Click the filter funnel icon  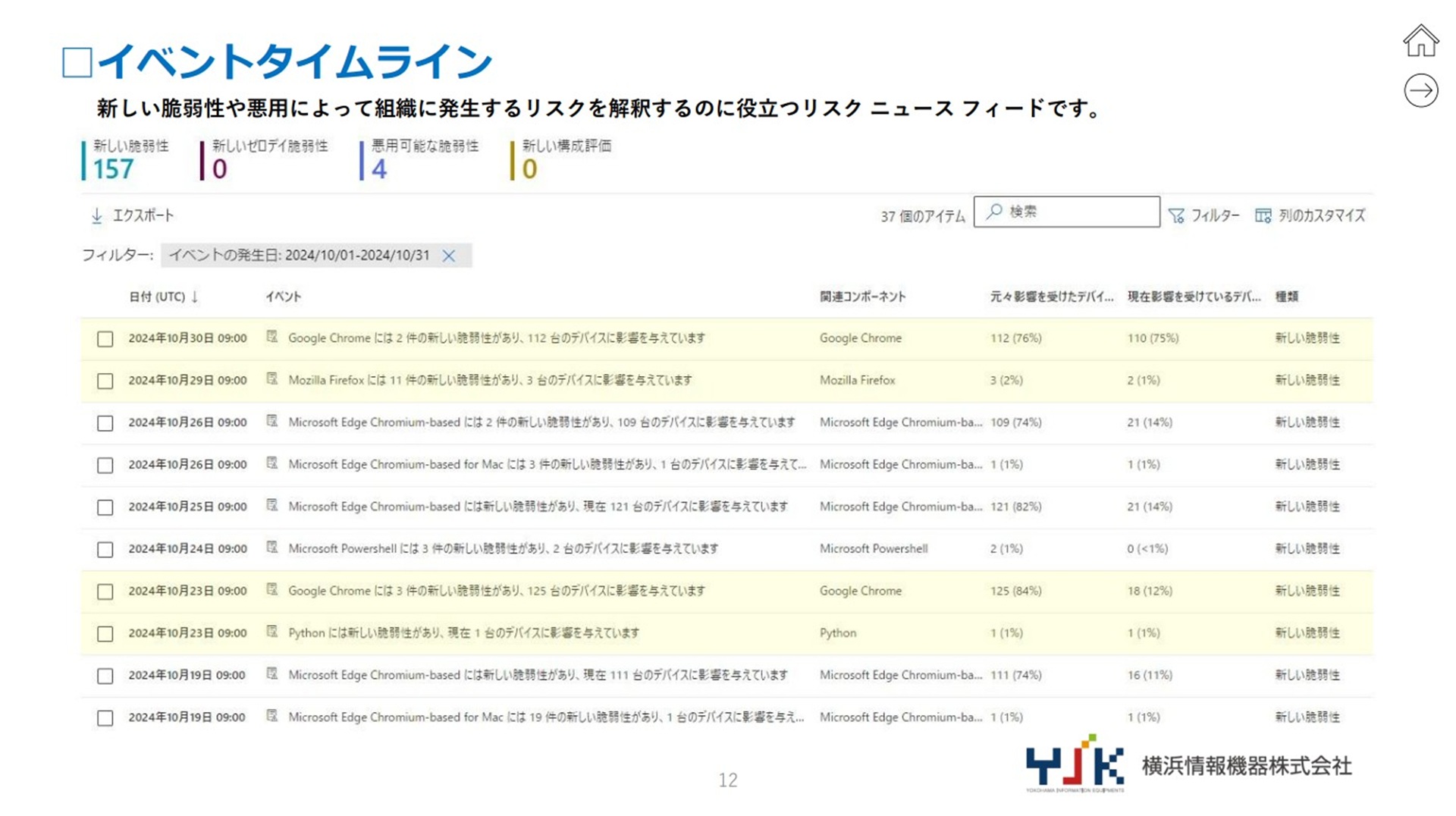point(1176,216)
